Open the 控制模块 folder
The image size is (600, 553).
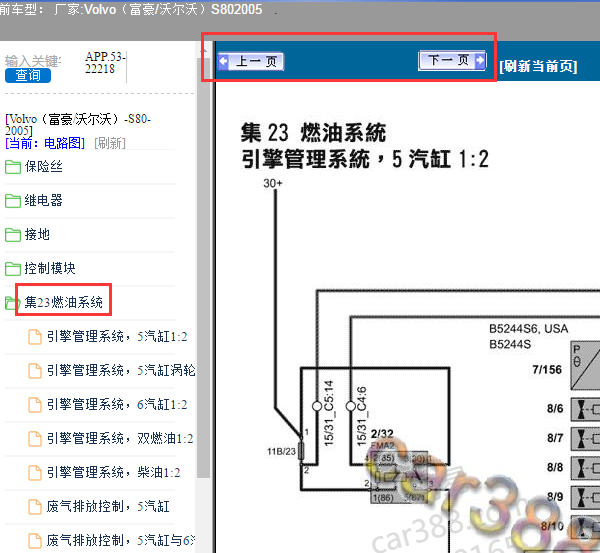pyautogui.click(x=50, y=268)
